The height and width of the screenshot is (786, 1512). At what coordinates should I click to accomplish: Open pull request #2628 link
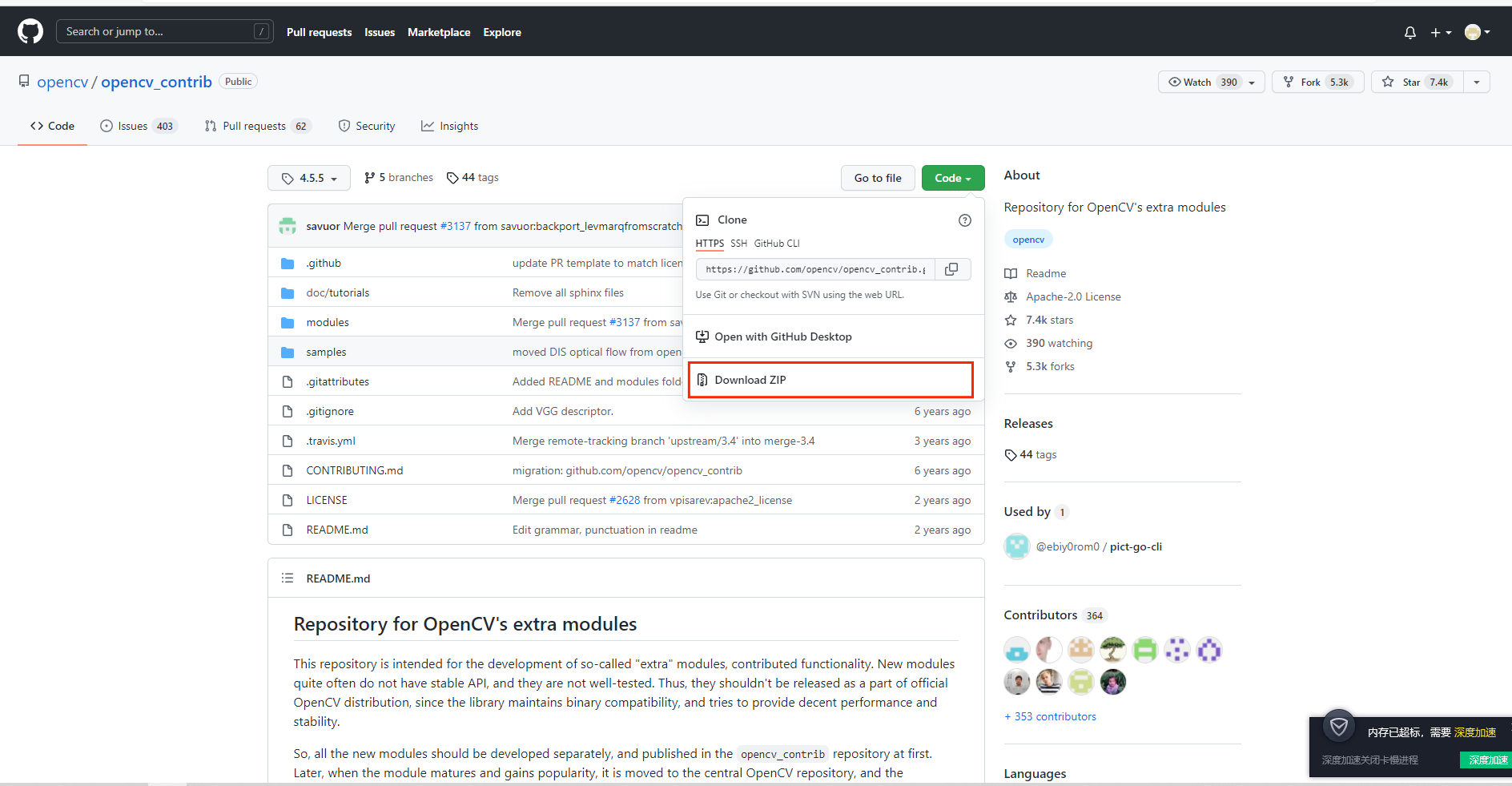[x=625, y=500]
